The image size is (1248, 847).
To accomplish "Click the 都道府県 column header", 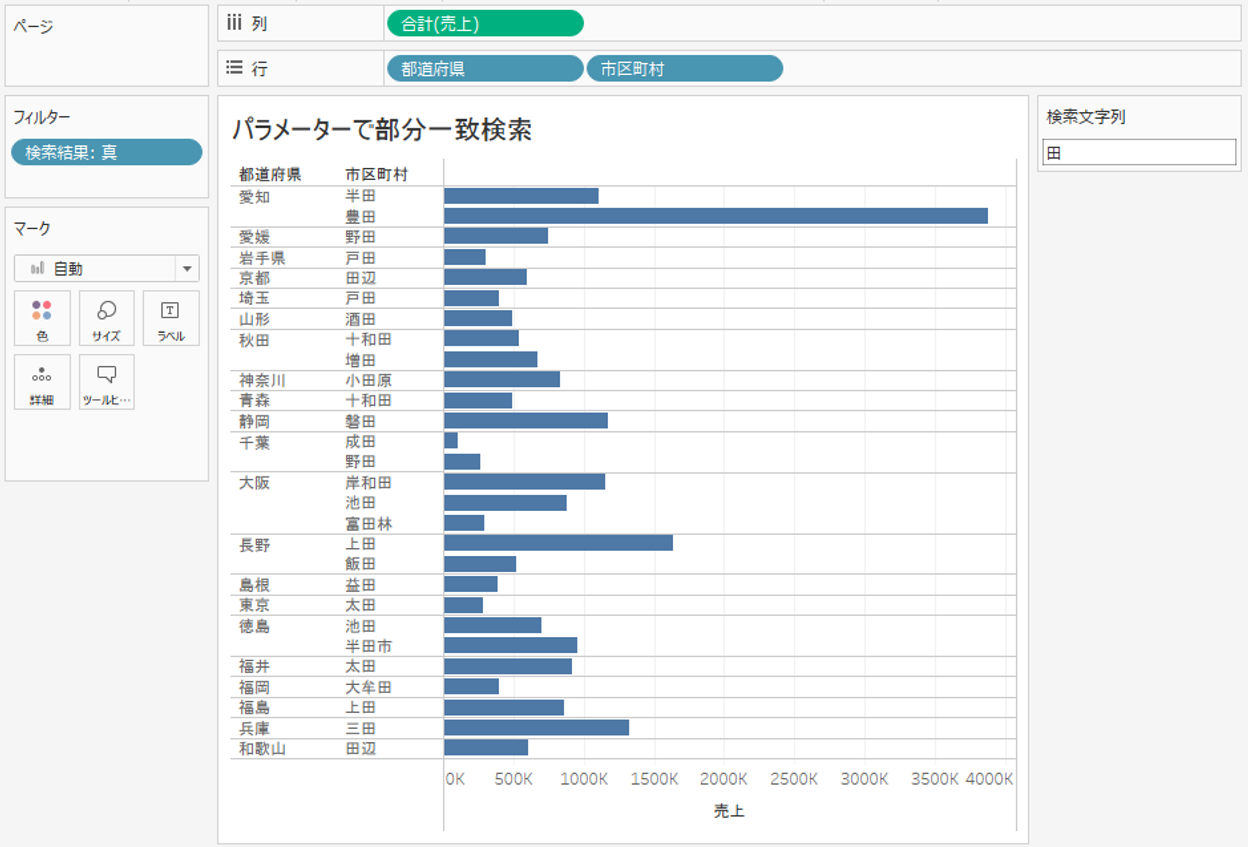I will [270, 174].
